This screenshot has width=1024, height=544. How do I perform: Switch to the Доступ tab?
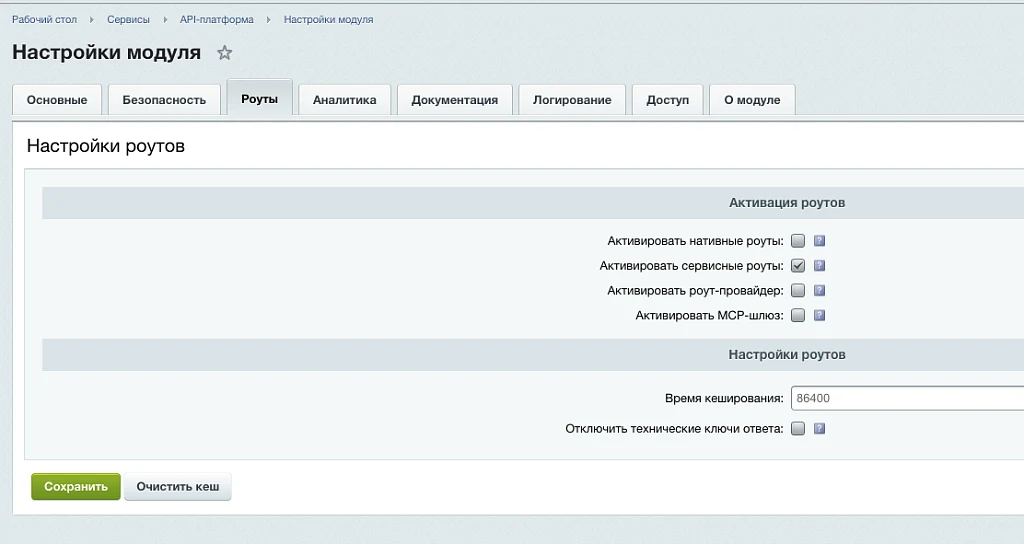(667, 100)
